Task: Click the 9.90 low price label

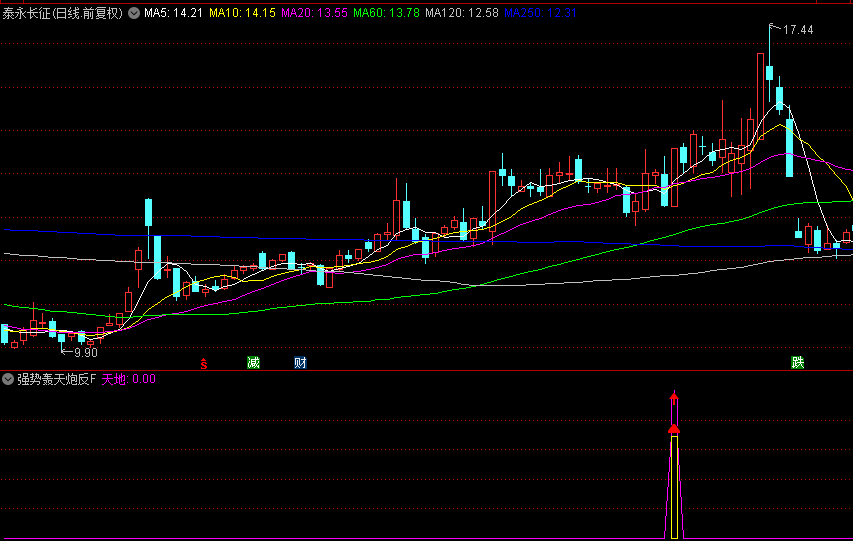Action: pos(85,353)
